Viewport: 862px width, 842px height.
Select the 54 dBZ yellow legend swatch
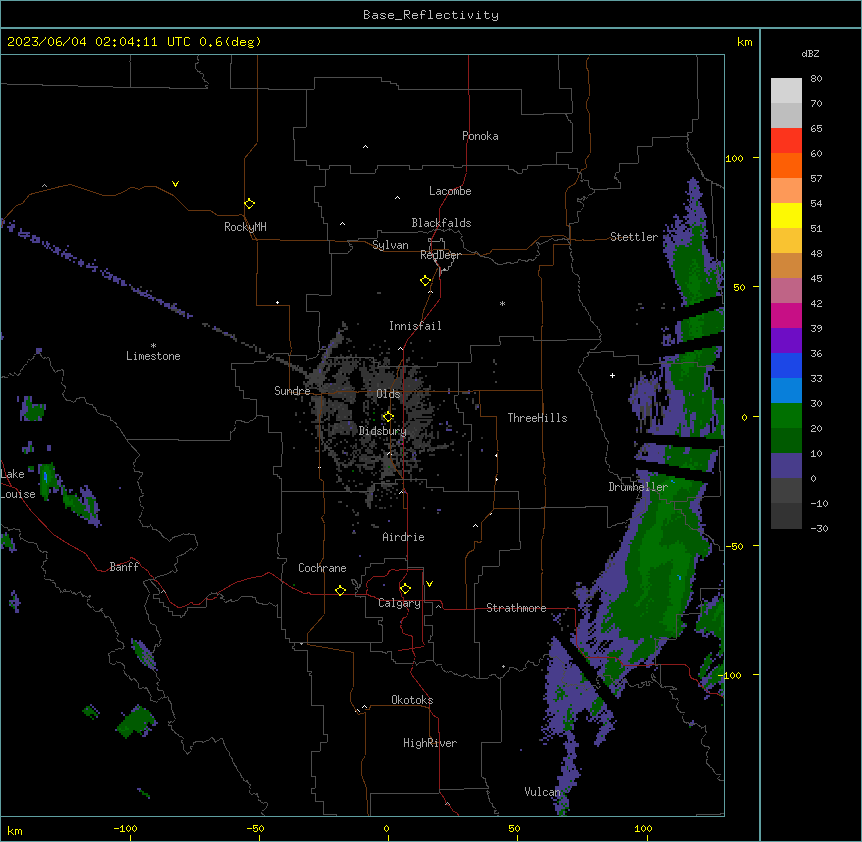point(786,215)
